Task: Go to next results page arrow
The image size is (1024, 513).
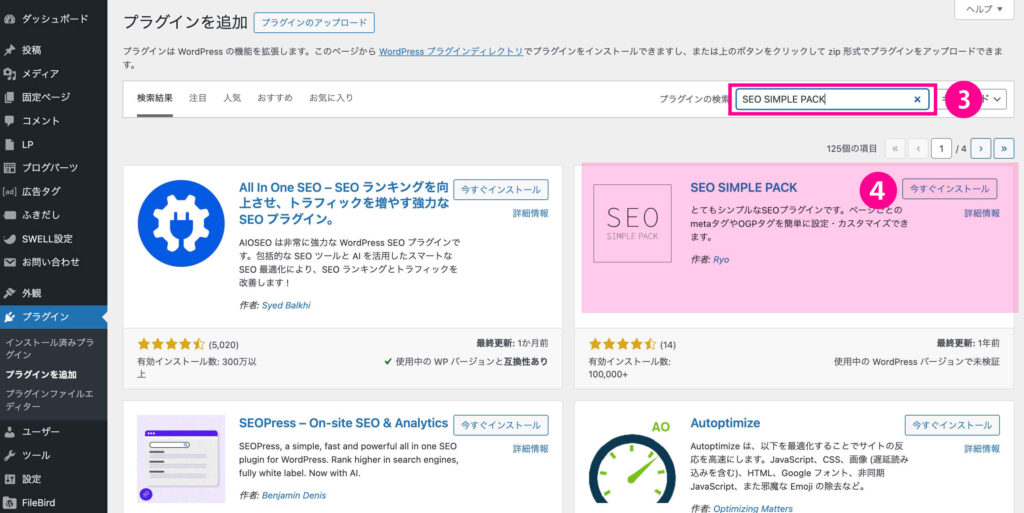Action: click(980, 148)
